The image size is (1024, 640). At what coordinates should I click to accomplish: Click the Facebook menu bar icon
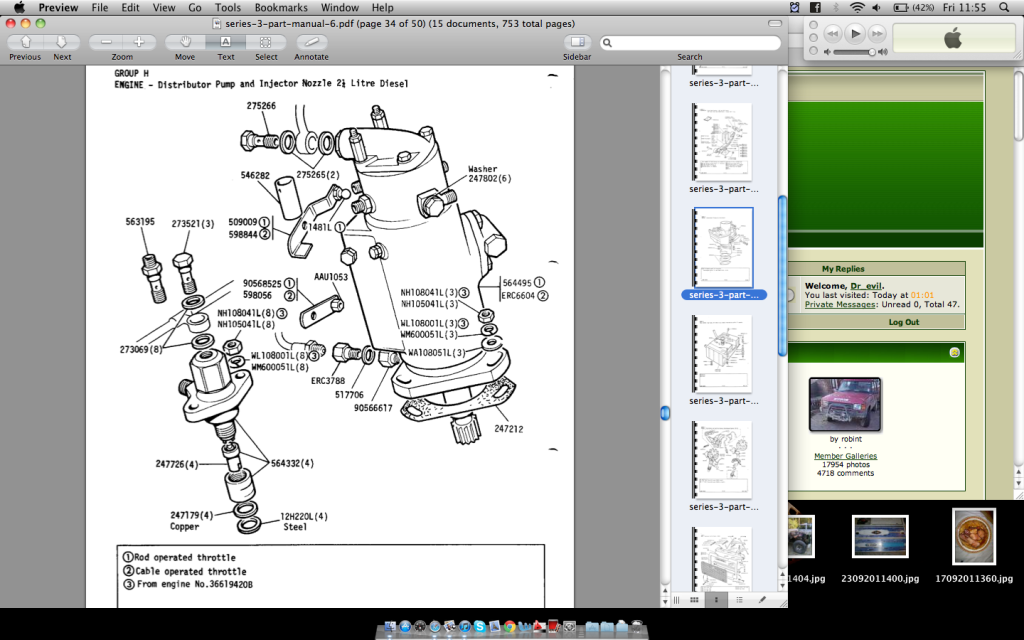tap(815, 7)
